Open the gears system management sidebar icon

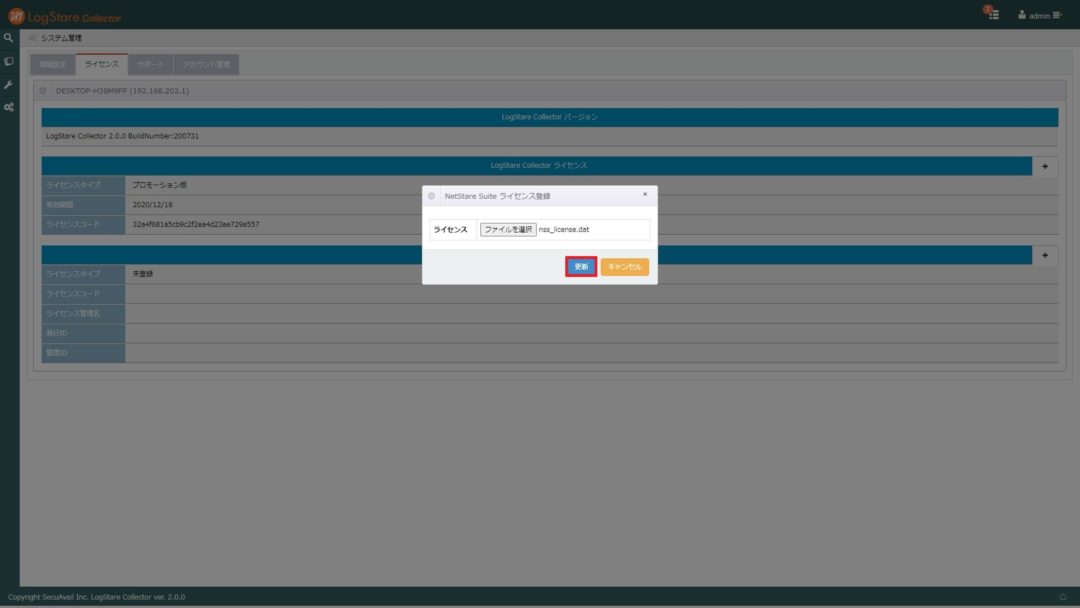[x=8, y=107]
